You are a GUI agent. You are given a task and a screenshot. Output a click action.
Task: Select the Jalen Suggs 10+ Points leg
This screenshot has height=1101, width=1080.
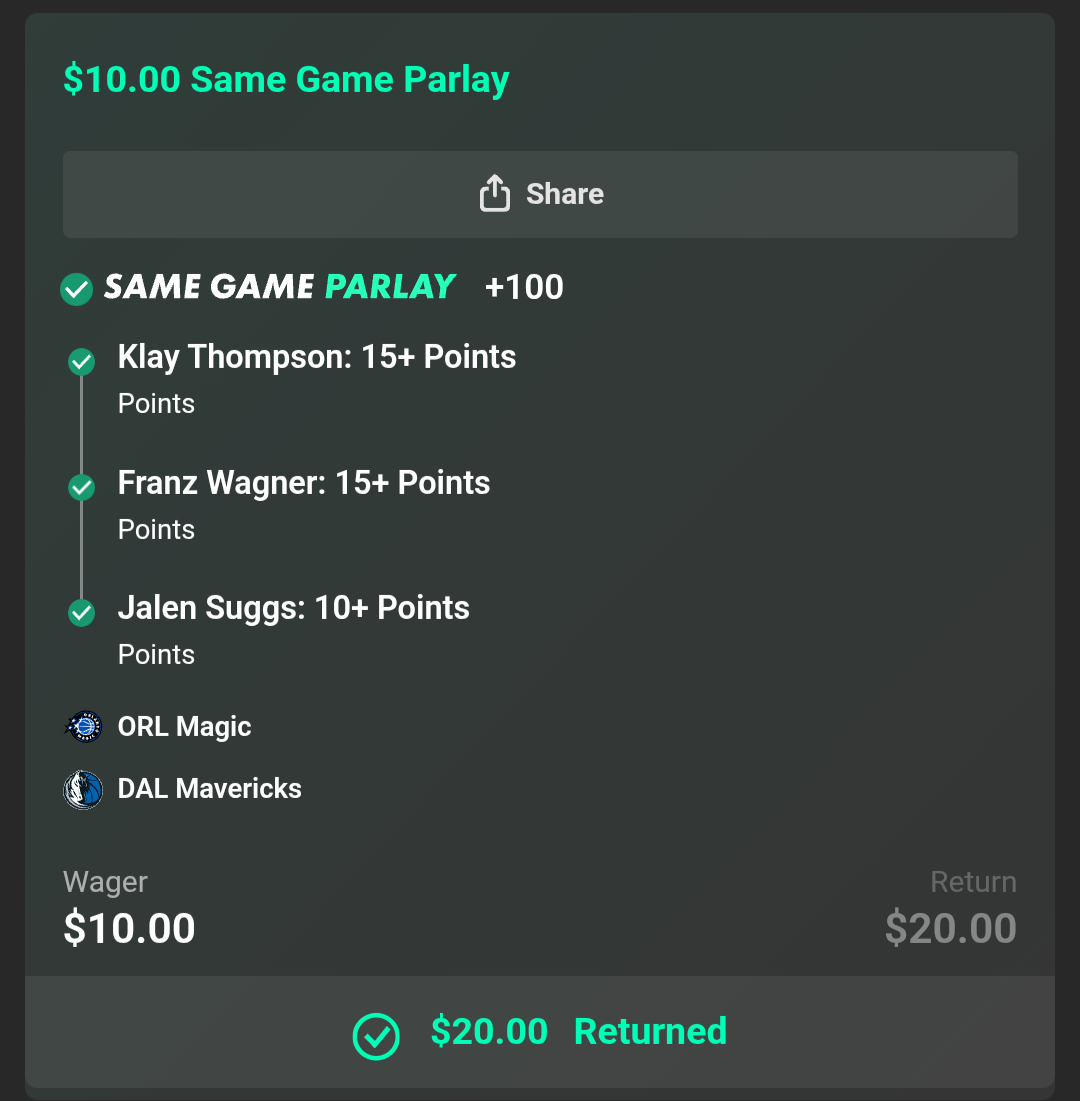tap(293, 608)
